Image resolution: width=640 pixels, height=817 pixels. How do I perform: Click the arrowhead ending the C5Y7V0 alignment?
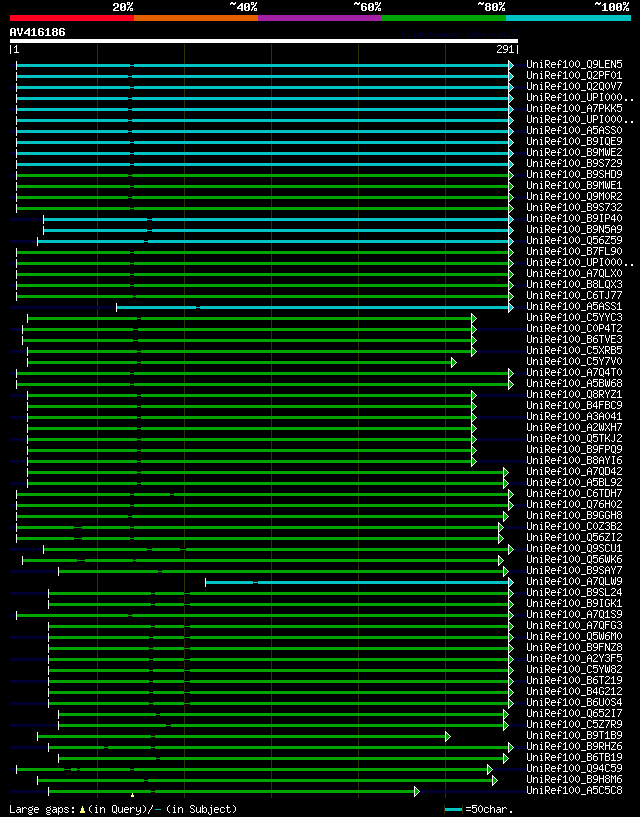[454, 362]
